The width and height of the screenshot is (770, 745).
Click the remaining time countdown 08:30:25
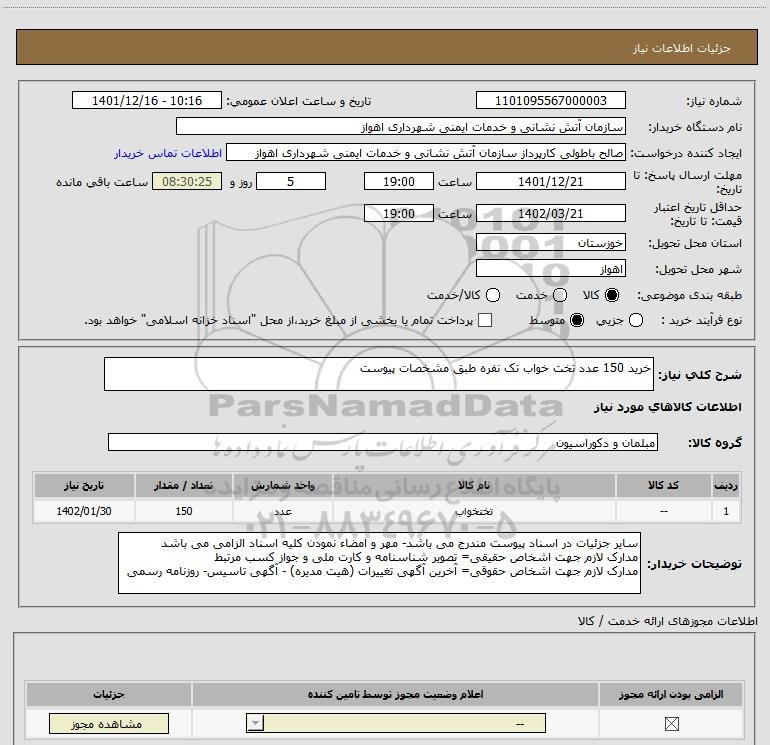click(187, 181)
